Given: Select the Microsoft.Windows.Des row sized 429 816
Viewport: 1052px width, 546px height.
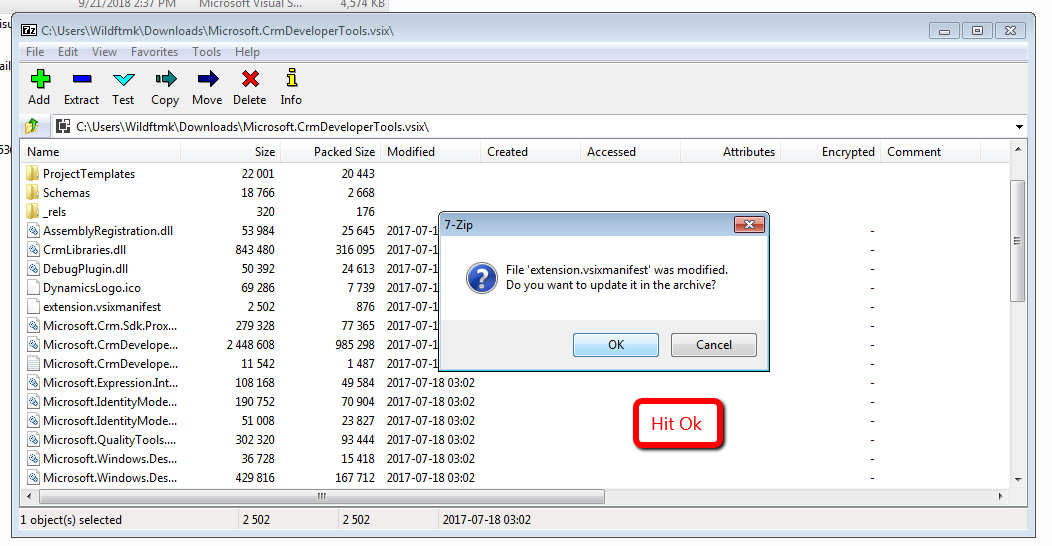Looking at the screenshot, I should click(x=515, y=478).
